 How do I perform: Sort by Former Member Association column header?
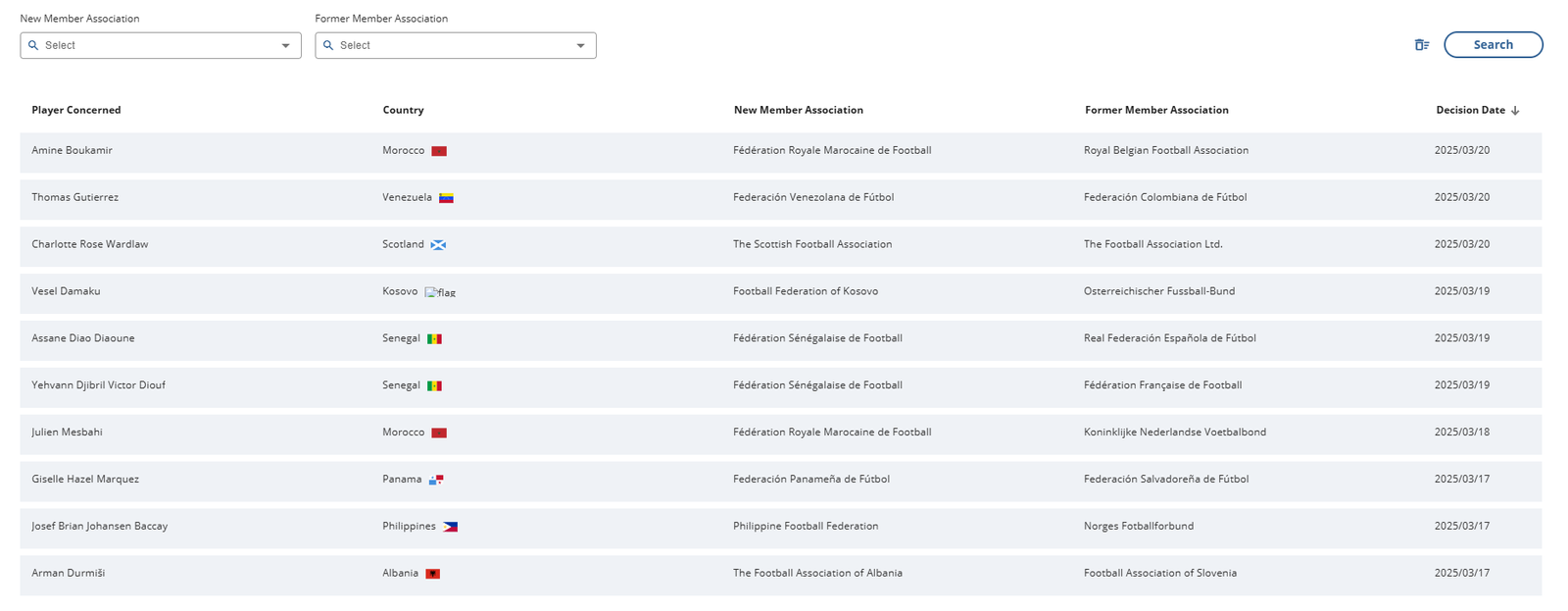tap(1156, 110)
